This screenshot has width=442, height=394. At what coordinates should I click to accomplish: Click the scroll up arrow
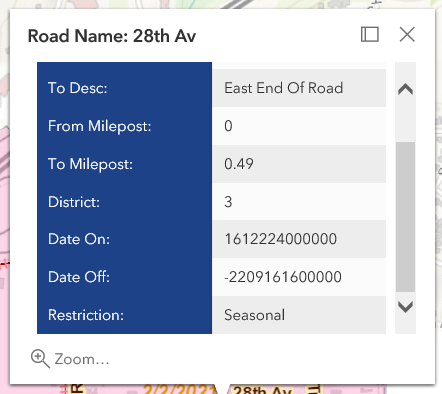point(405,89)
